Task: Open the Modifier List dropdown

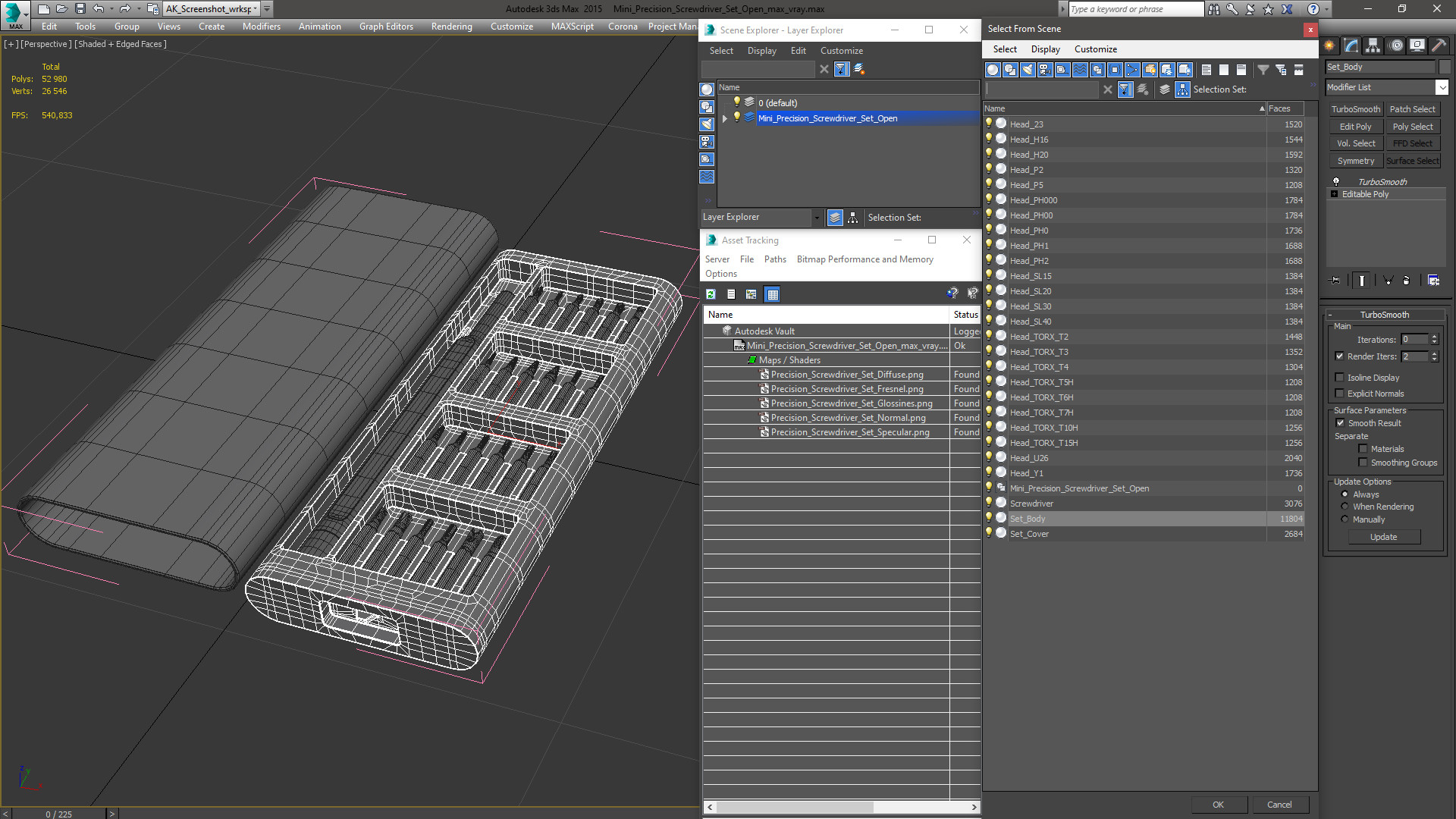Action: (x=1442, y=87)
